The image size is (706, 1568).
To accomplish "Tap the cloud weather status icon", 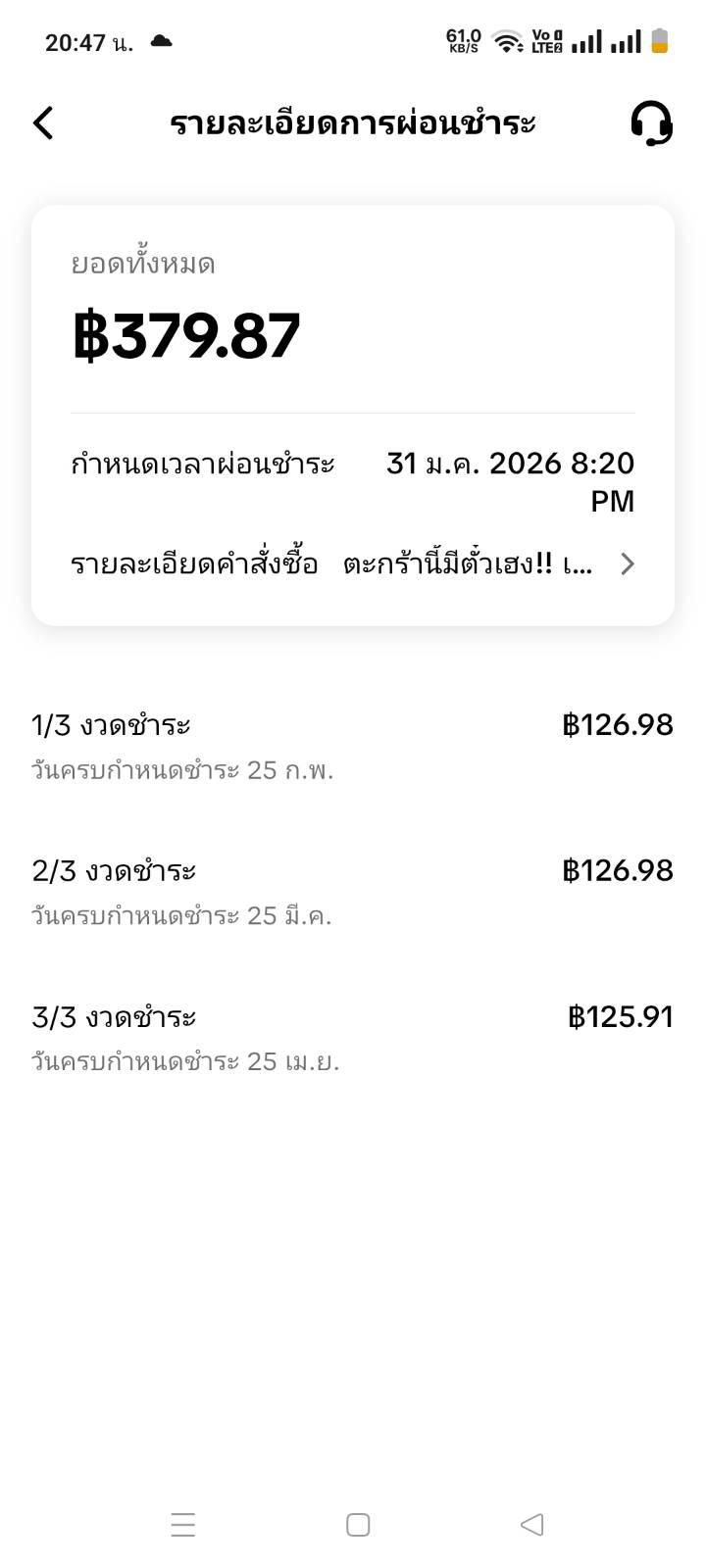I will click(x=161, y=41).
